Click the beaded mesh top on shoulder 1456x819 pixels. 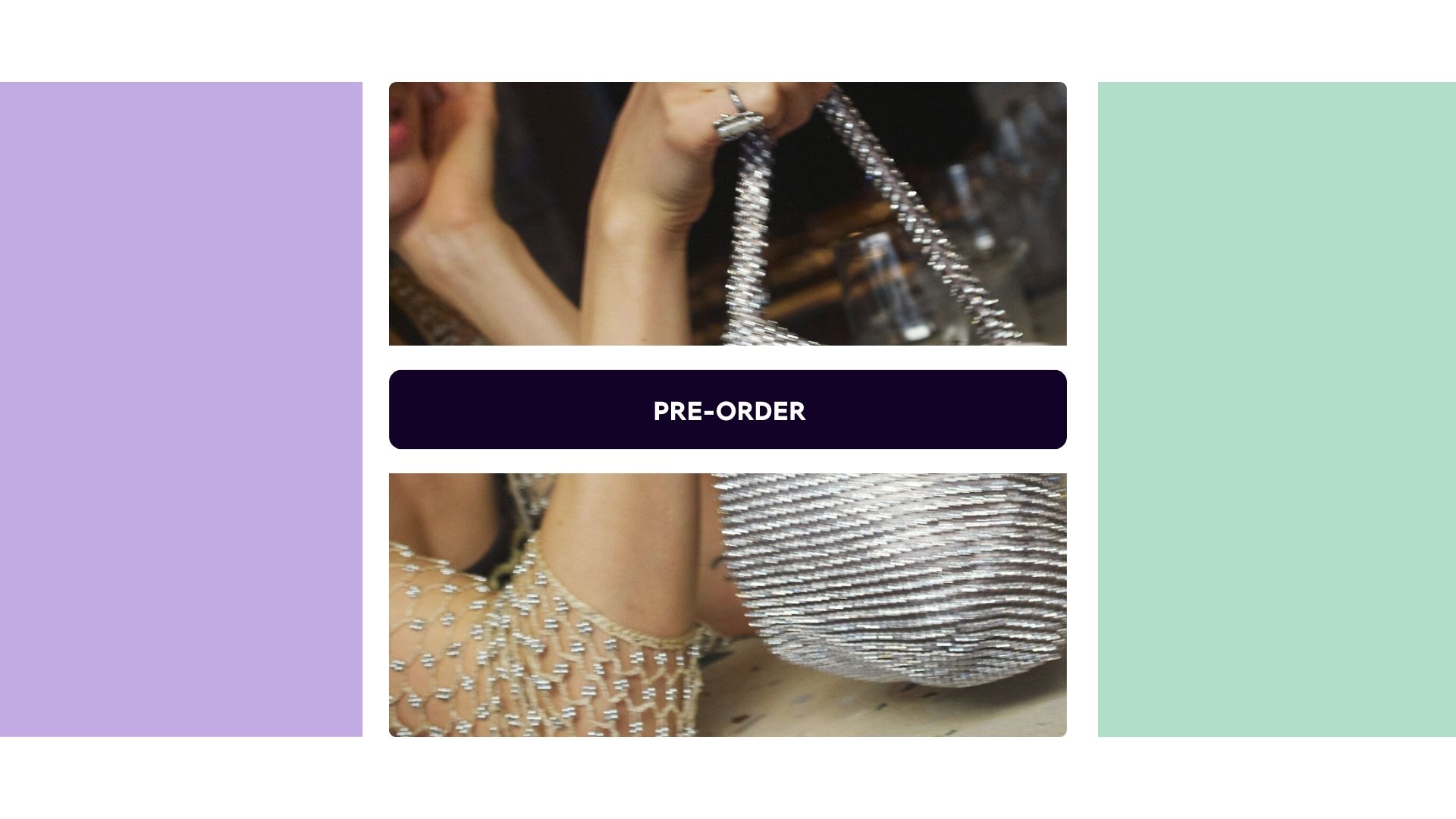pos(531,652)
